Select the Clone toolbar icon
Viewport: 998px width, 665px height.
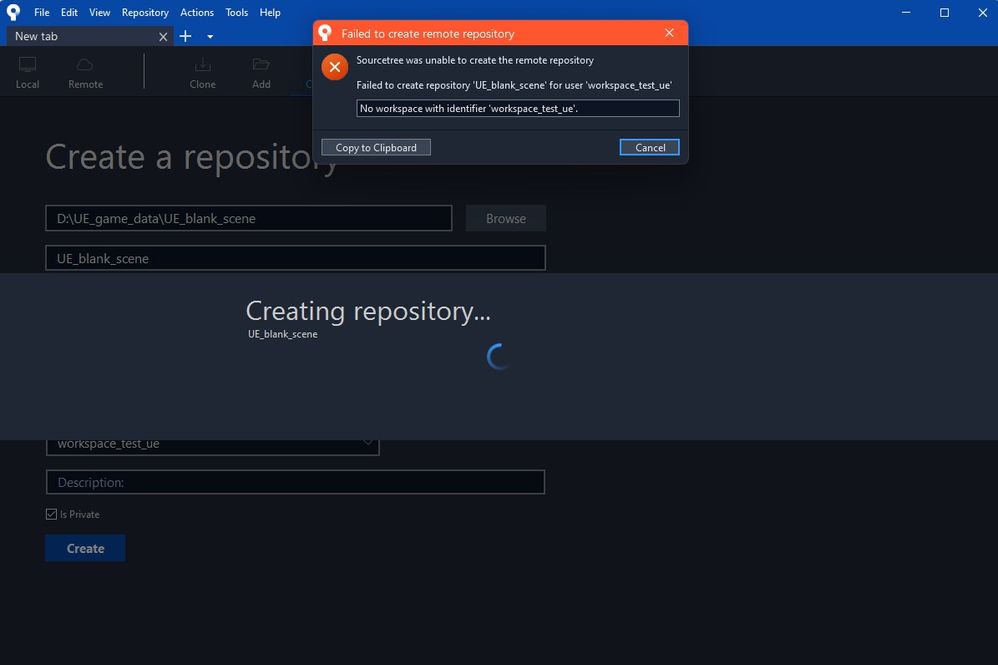202,73
